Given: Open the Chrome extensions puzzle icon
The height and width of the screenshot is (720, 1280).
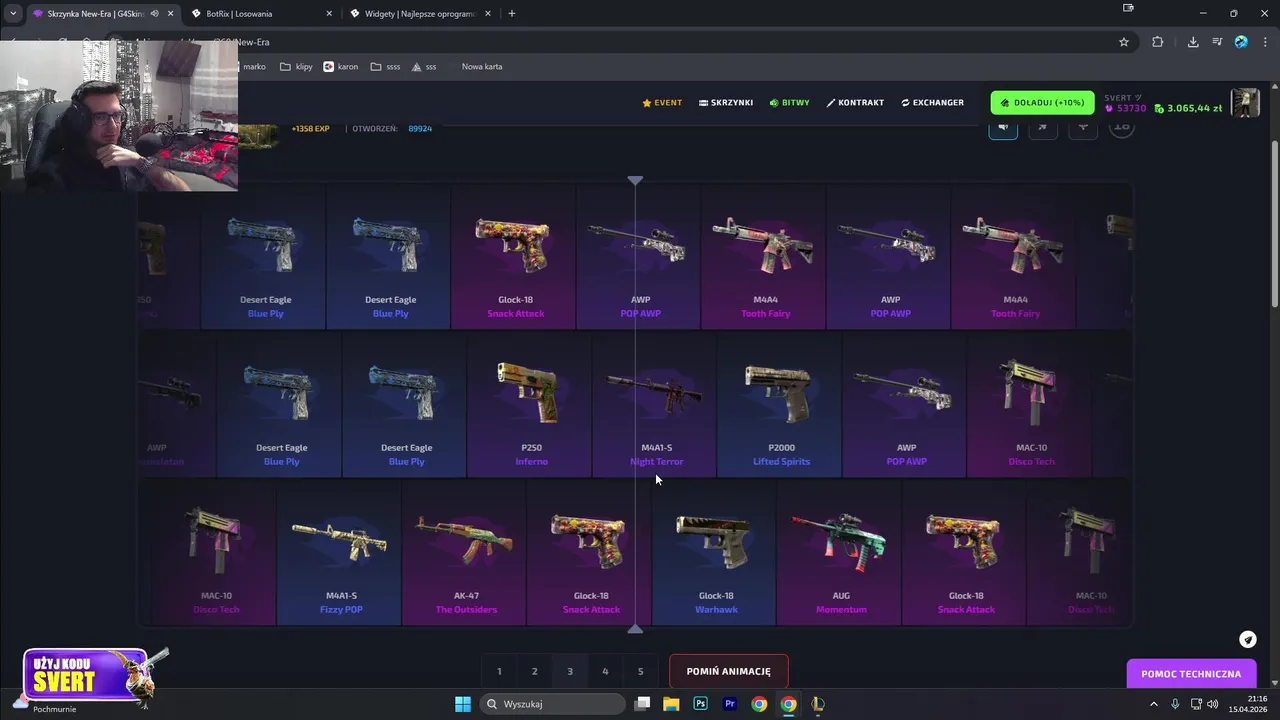Looking at the screenshot, I should point(1158,42).
